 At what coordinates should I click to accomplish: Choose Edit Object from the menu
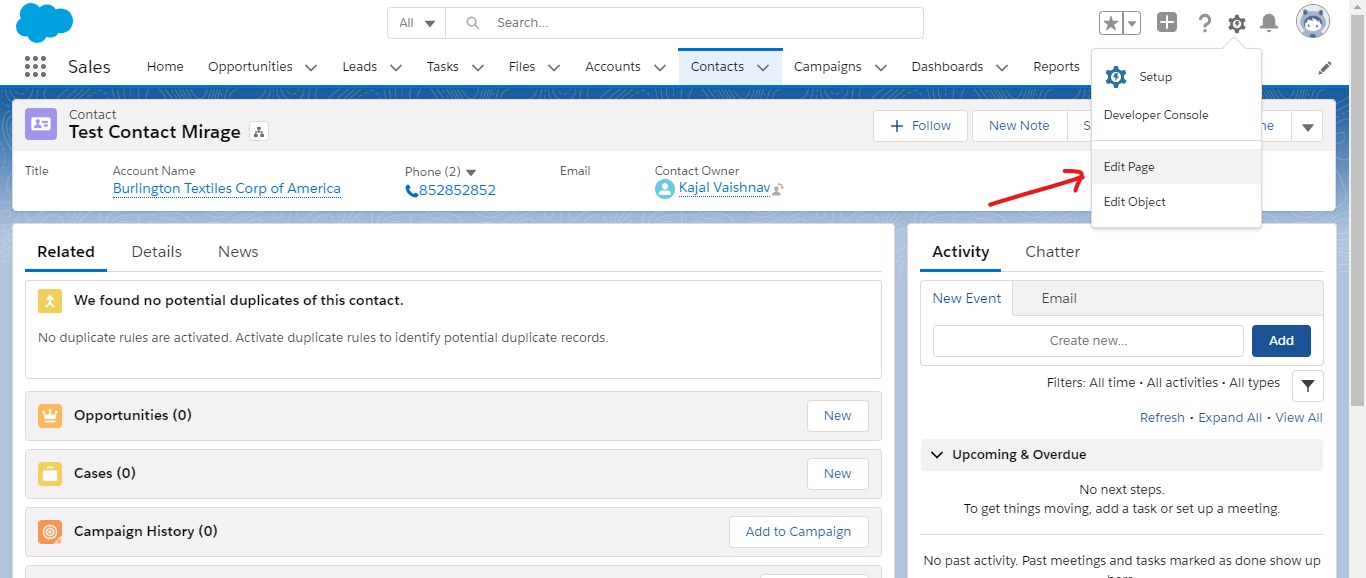(x=1176, y=202)
